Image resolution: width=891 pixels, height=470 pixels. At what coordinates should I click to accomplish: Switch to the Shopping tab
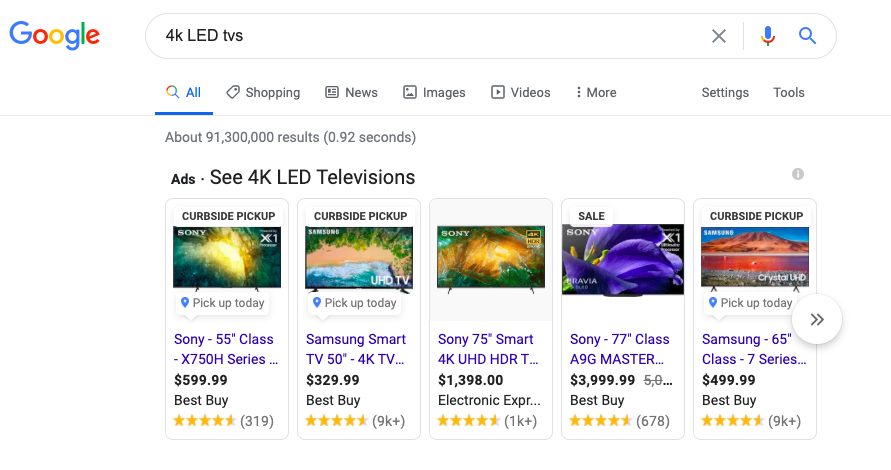263,92
